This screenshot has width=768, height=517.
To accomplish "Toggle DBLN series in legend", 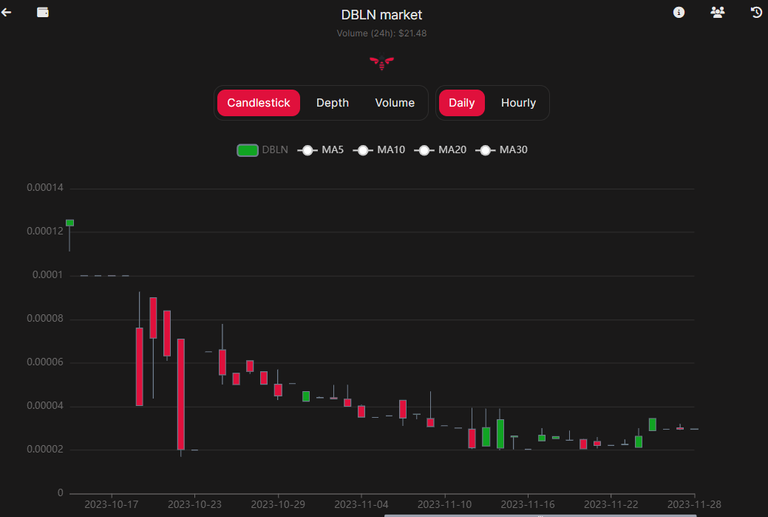I will pyautogui.click(x=263, y=150).
